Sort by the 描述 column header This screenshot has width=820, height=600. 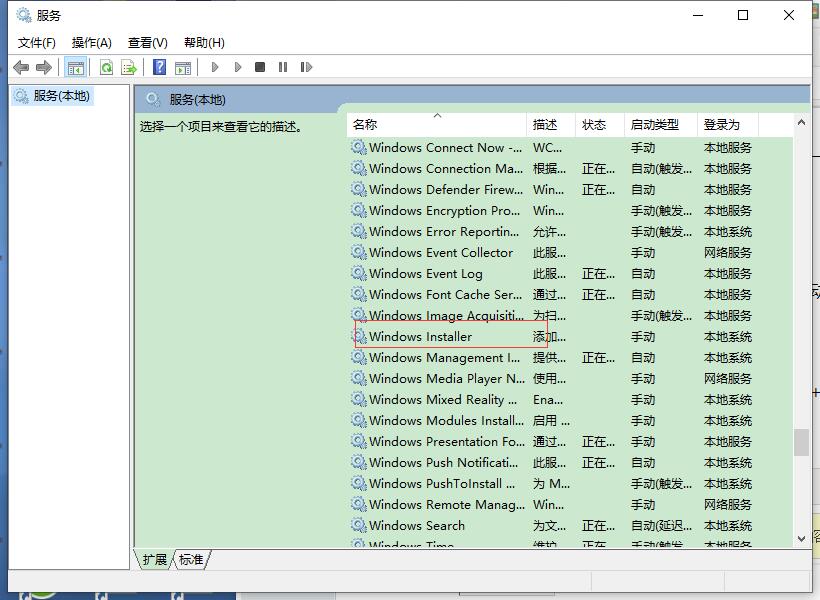click(551, 124)
